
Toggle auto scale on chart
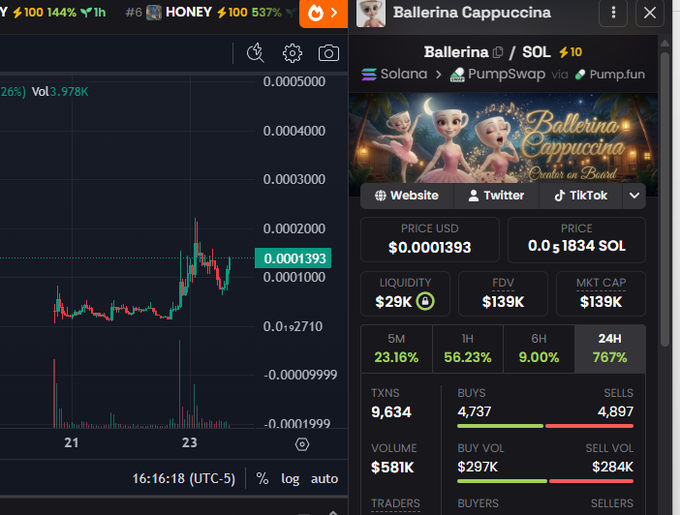[x=324, y=479]
